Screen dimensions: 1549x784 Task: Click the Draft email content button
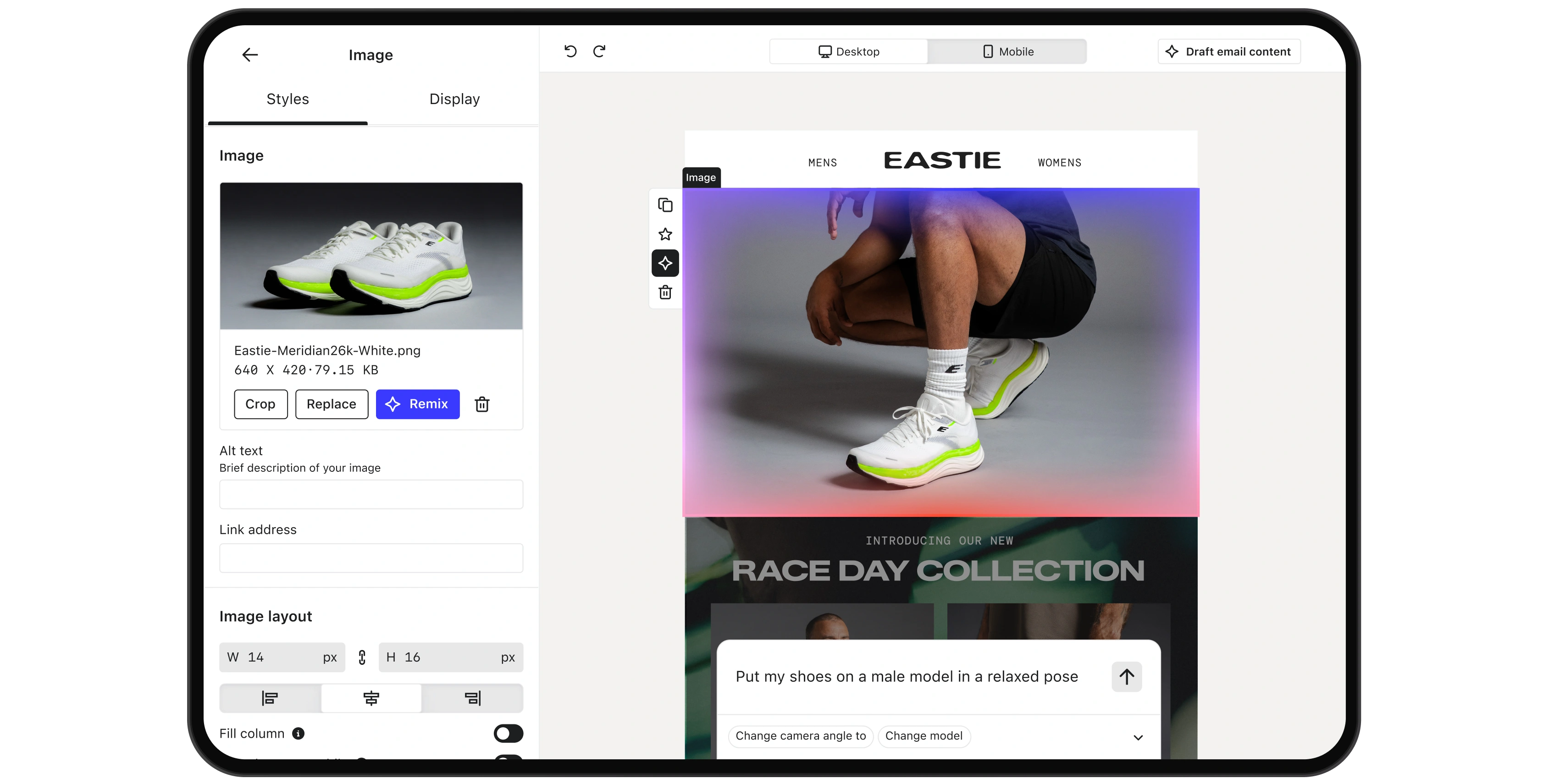(1228, 52)
